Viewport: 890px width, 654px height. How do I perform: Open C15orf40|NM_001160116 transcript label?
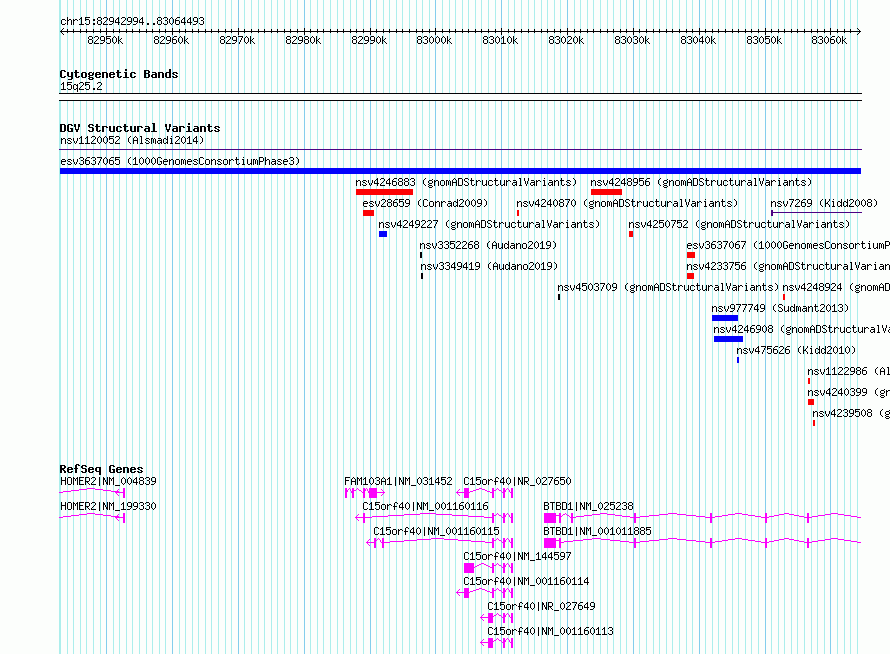pyautogui.click(x=425, y=506)
